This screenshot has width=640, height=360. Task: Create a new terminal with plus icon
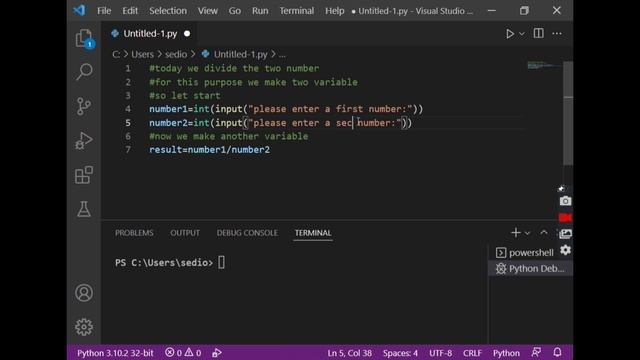click(x=515, y=233)
